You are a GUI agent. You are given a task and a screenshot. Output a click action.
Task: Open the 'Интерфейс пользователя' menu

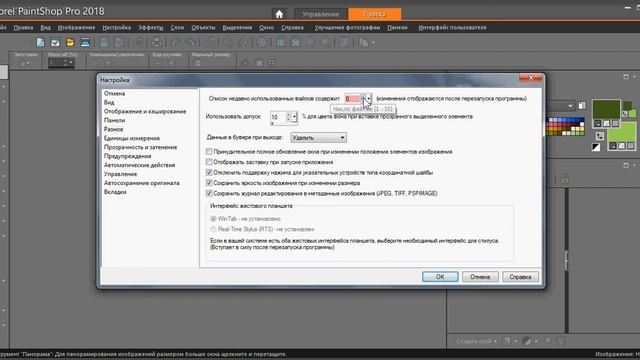click(x=452, y=27)
